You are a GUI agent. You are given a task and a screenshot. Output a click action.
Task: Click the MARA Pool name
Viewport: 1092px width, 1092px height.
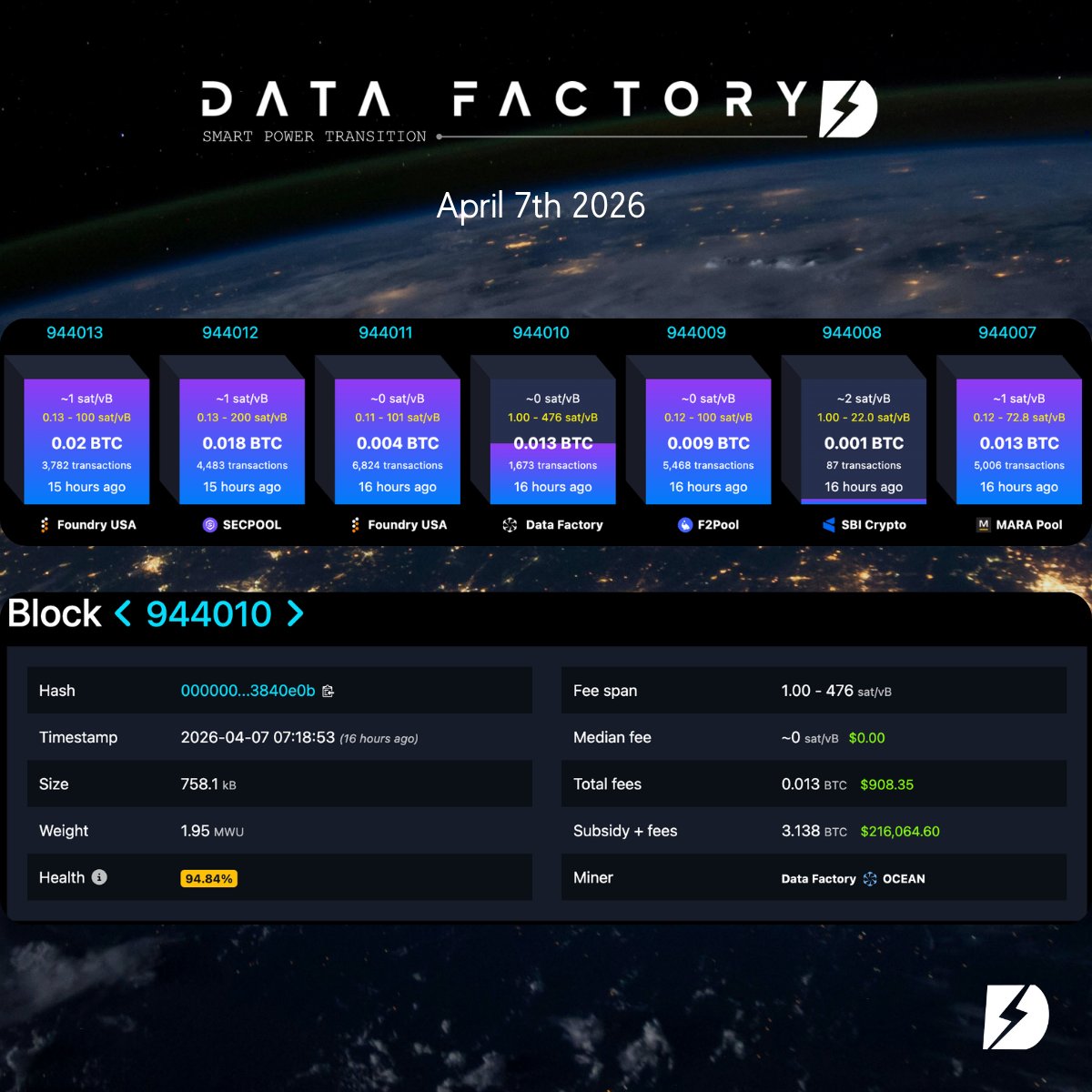pos(1029,525)
